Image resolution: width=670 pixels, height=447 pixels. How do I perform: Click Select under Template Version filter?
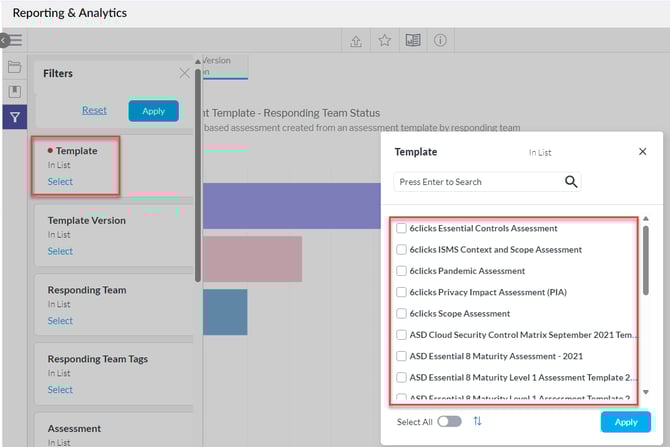pos(60,251)
